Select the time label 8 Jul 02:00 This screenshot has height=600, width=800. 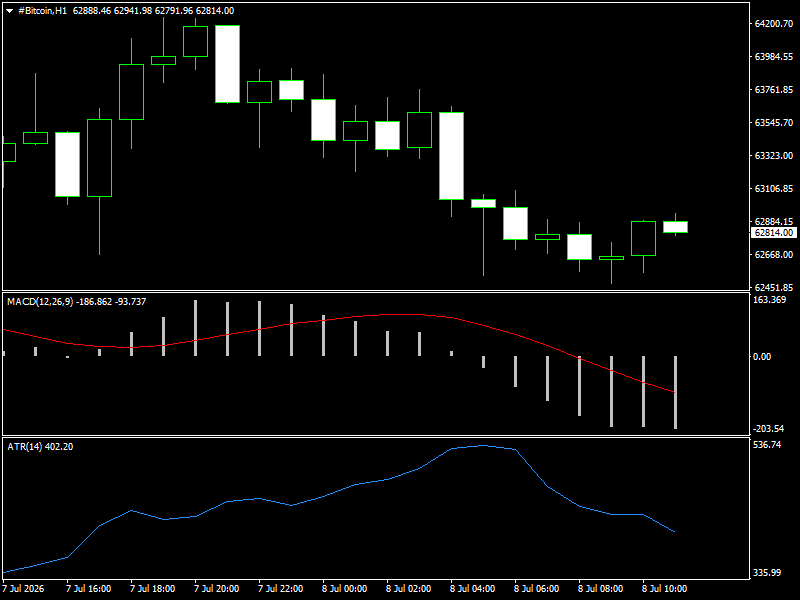click(409, 589)
